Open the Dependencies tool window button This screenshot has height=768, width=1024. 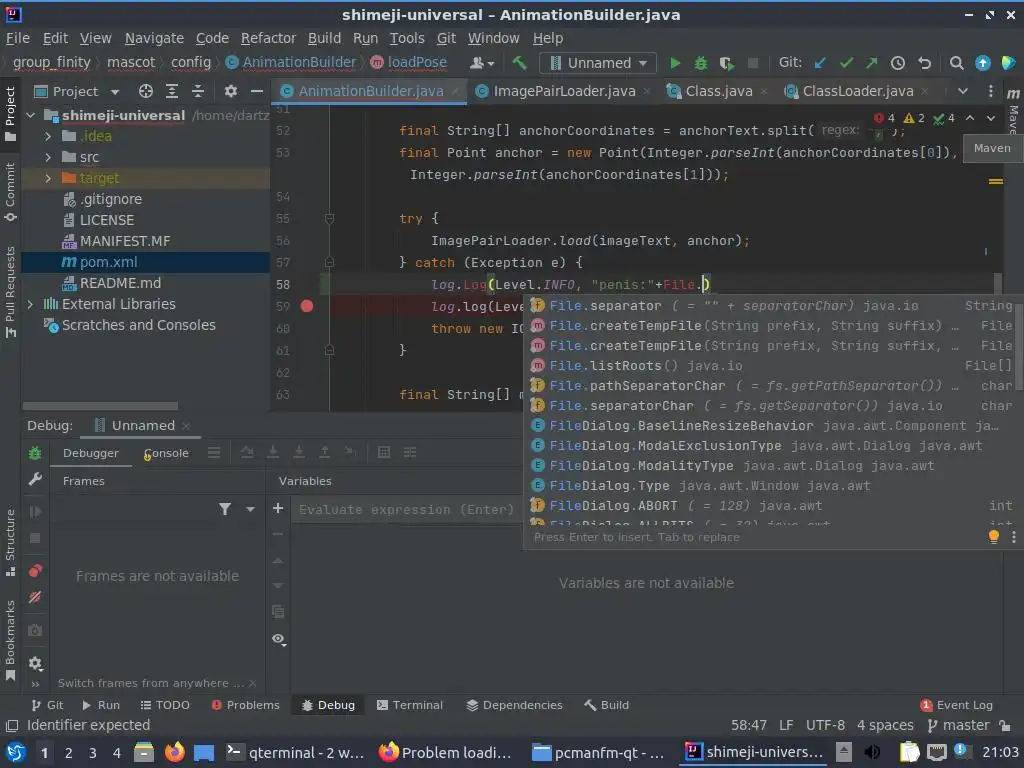pos(515,705)
